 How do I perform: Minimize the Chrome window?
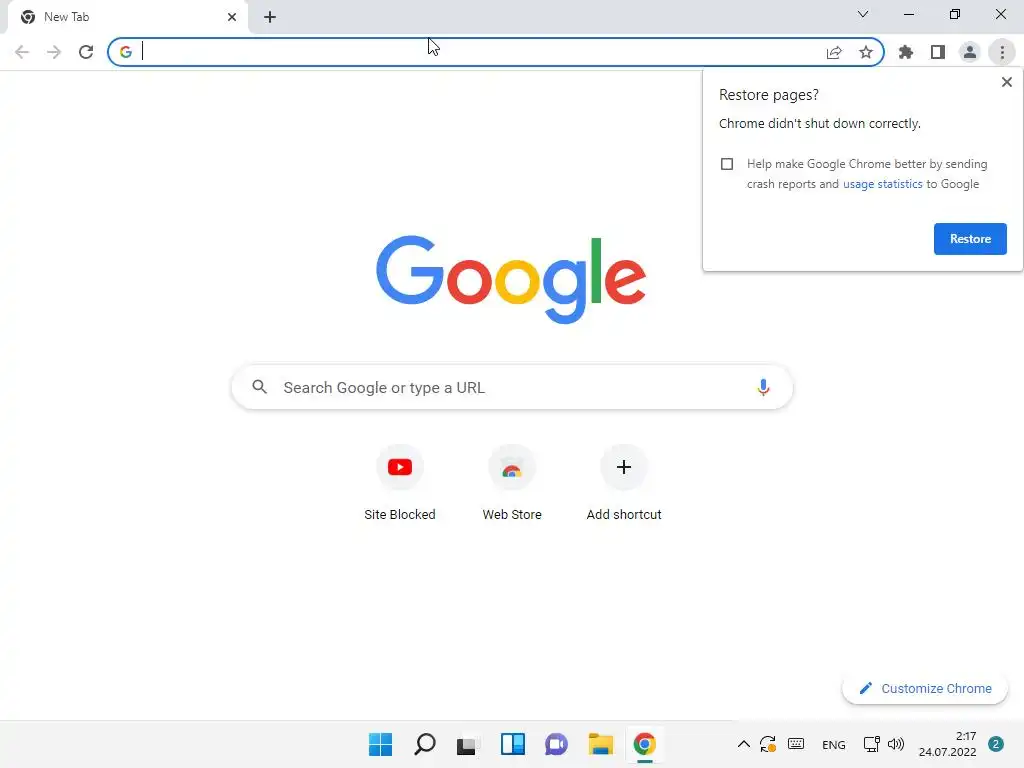[x=908, y=14]
